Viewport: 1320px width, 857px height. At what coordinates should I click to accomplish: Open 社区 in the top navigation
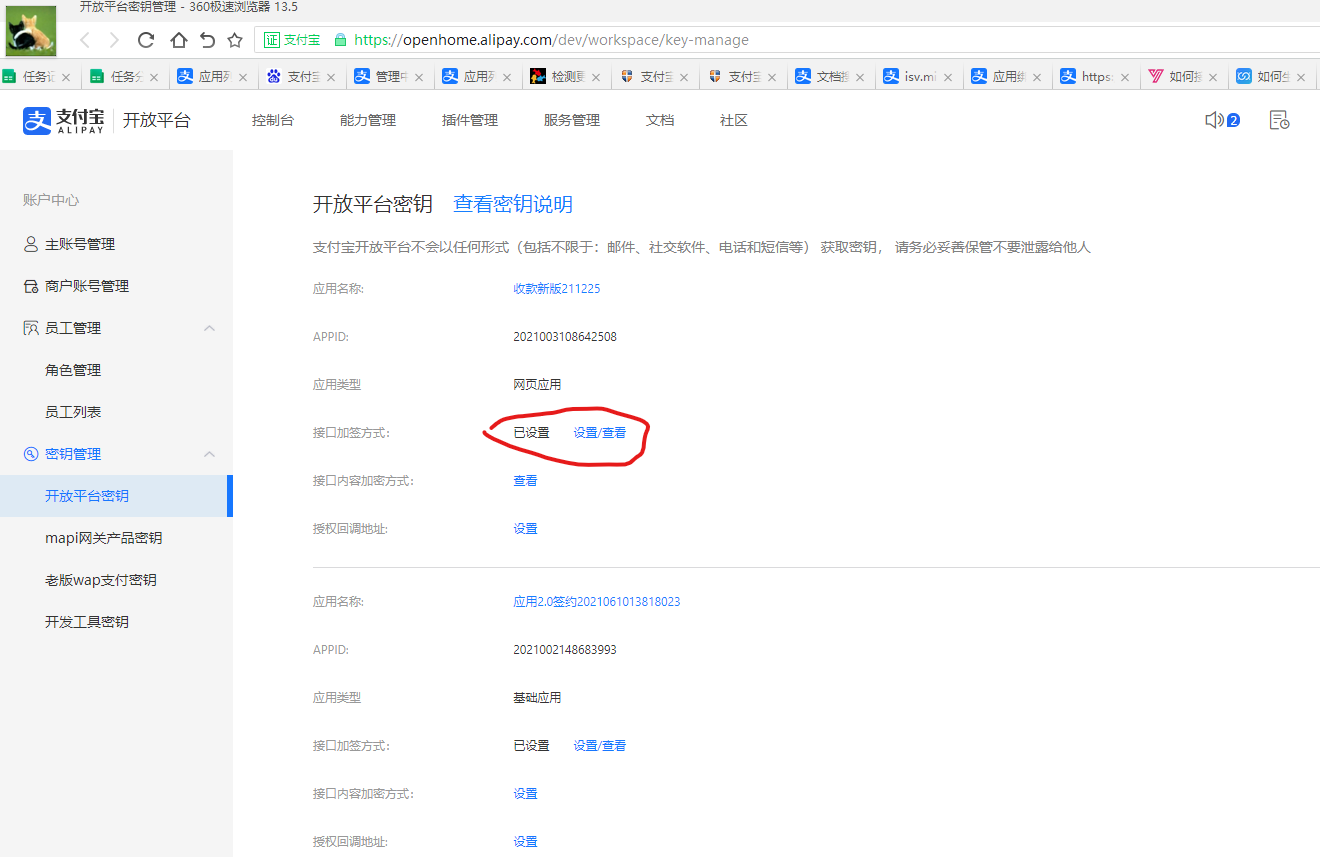coord(734,120)
